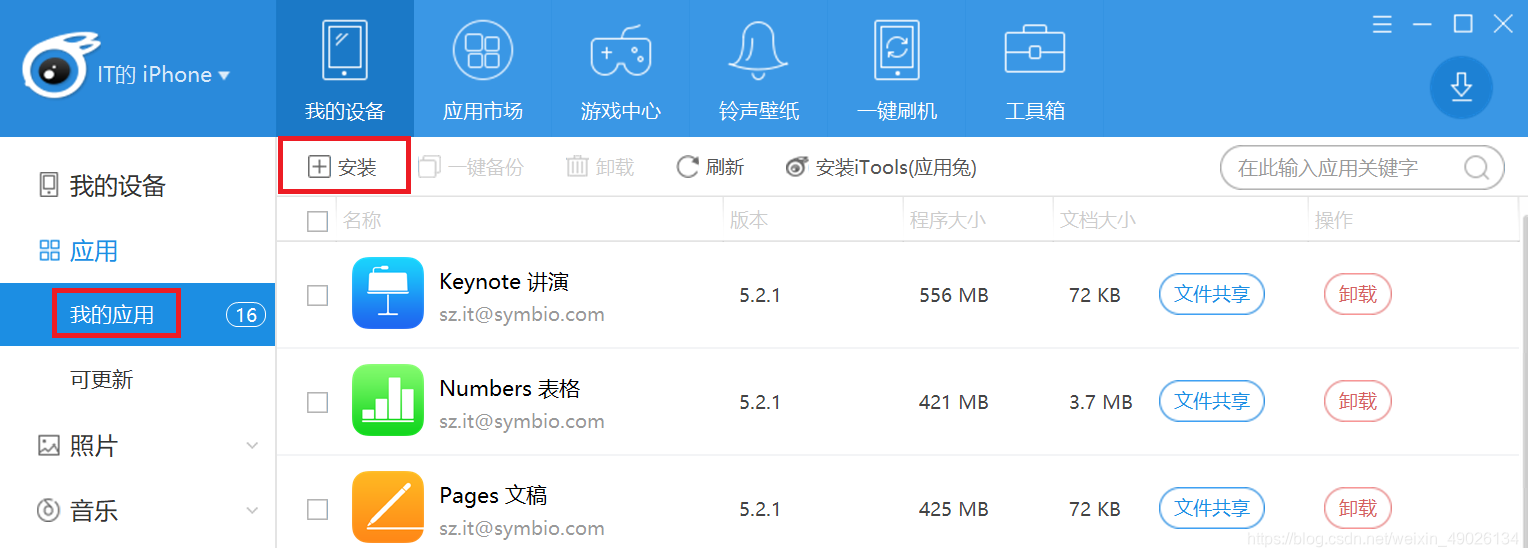Viewport: 1528px width, 557px height.
Task: Sort by 文档大小 column header
Action: click(1098, 221)
